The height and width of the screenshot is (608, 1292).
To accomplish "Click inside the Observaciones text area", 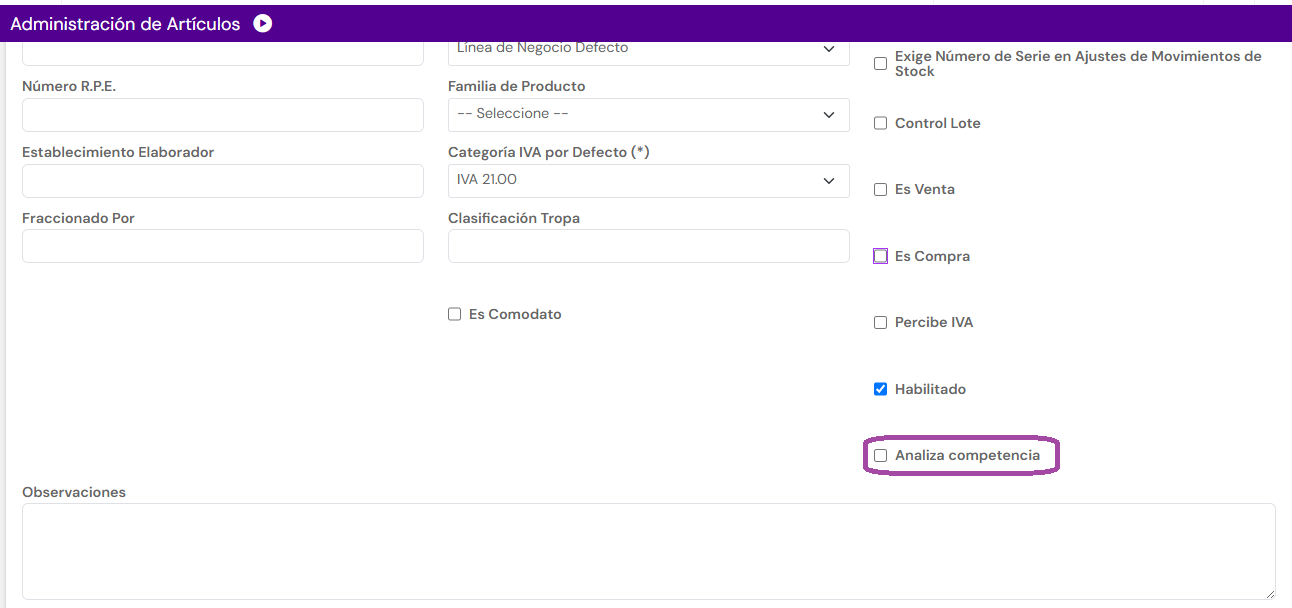I will click(x=649, y=552).
